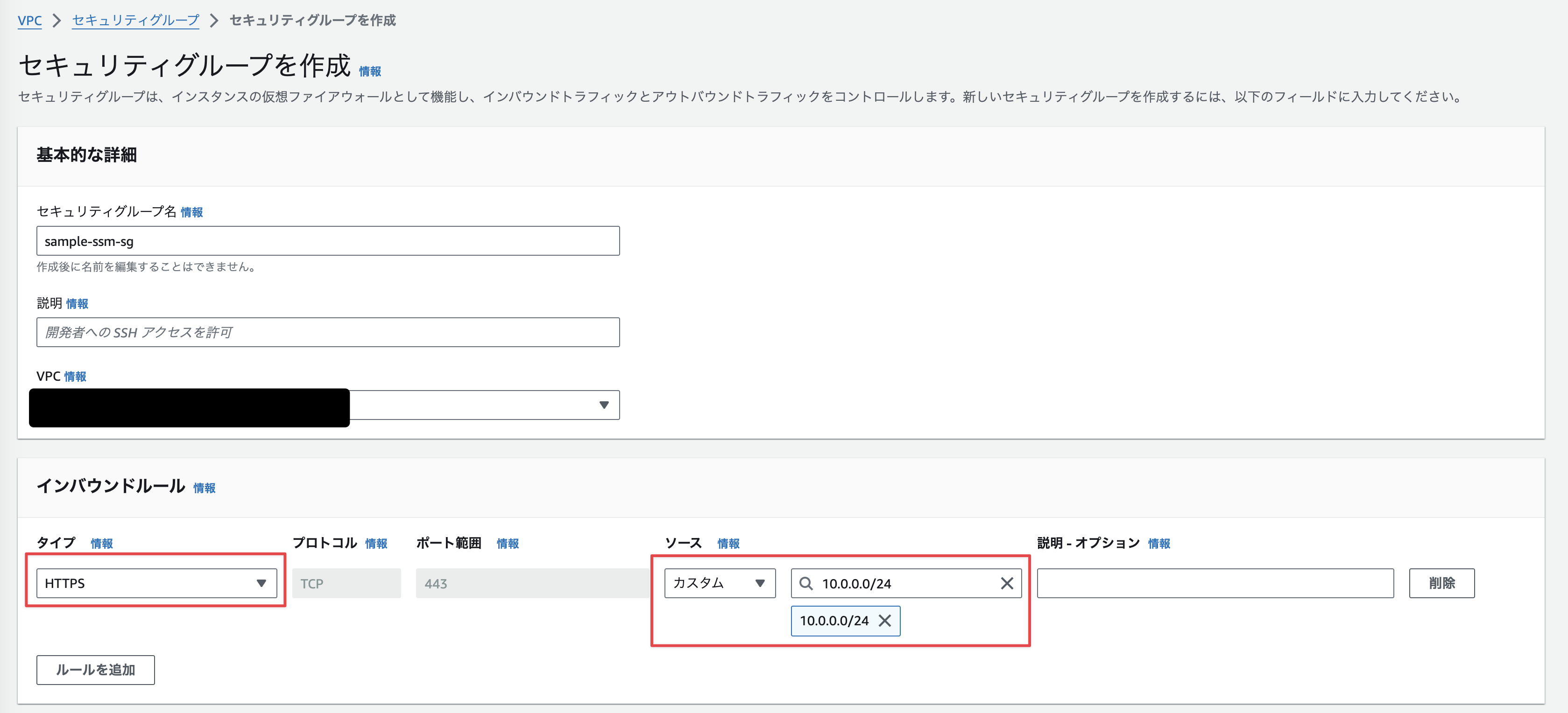
Task: Click the rule description option field
Action: [1215, 583]
